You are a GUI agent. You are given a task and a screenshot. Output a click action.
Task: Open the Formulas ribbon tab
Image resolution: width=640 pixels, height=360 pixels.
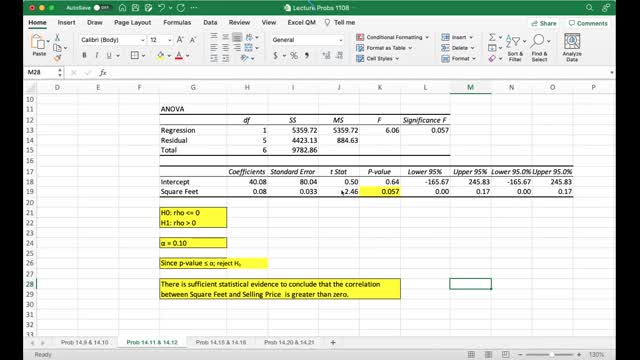coord(177,22)
